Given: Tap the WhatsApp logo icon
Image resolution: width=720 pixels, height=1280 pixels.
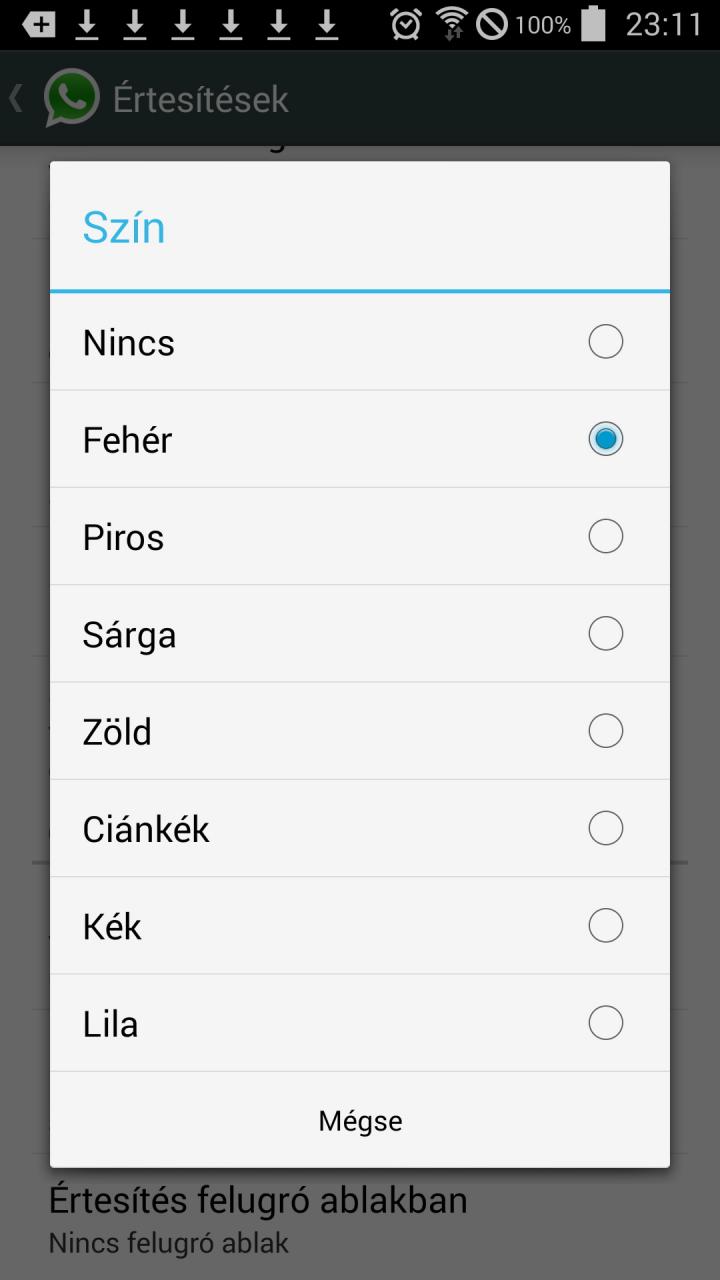Looking at the screenshot, I should [x=71, y=98].
